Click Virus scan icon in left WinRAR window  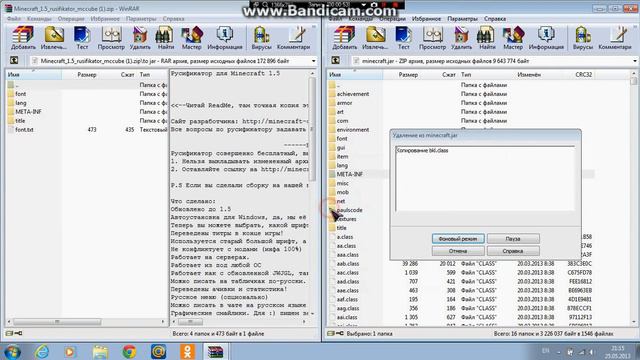point(261,38)
